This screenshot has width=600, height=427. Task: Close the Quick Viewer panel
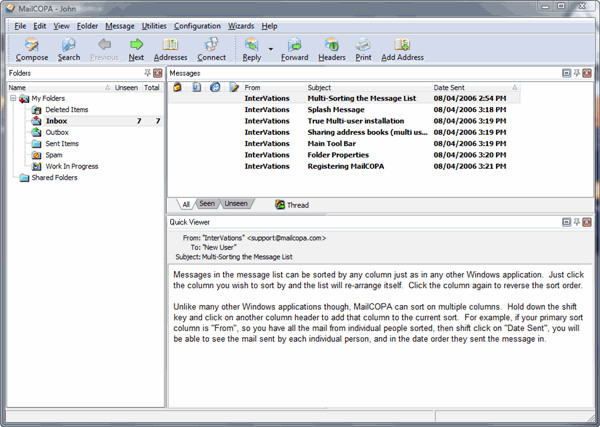click(587, 222)
